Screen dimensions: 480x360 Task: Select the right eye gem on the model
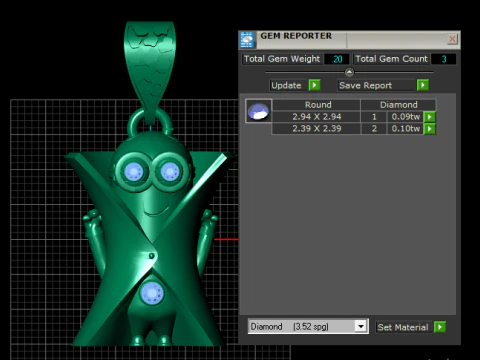pos(170,172)
